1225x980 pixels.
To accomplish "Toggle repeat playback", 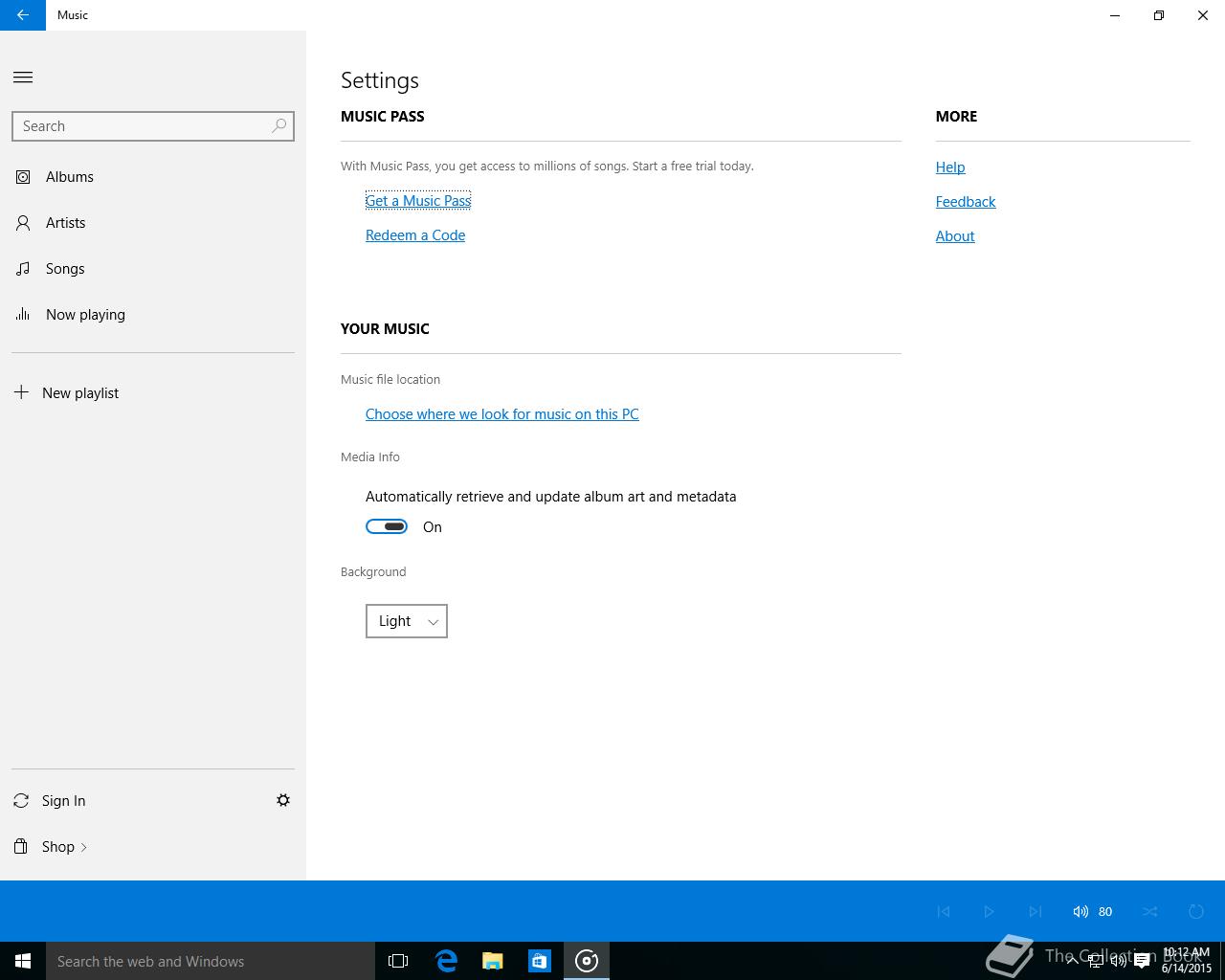I will coord(1196,911).
